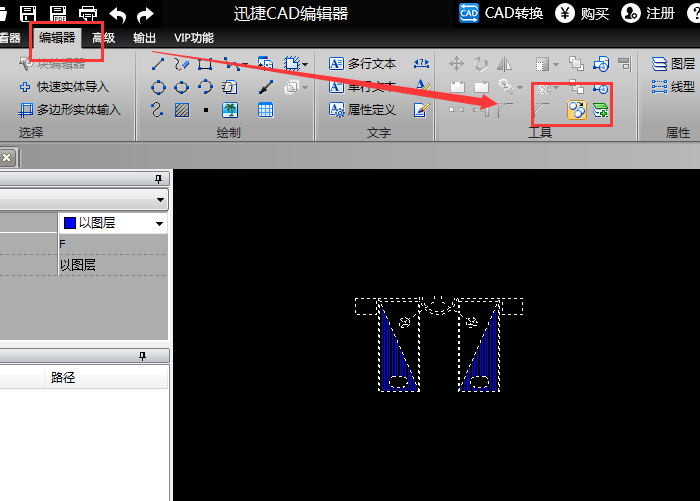Switch to the 编辑器 tab
Viewport: 700px width, 501px height.
click(57, 38)
